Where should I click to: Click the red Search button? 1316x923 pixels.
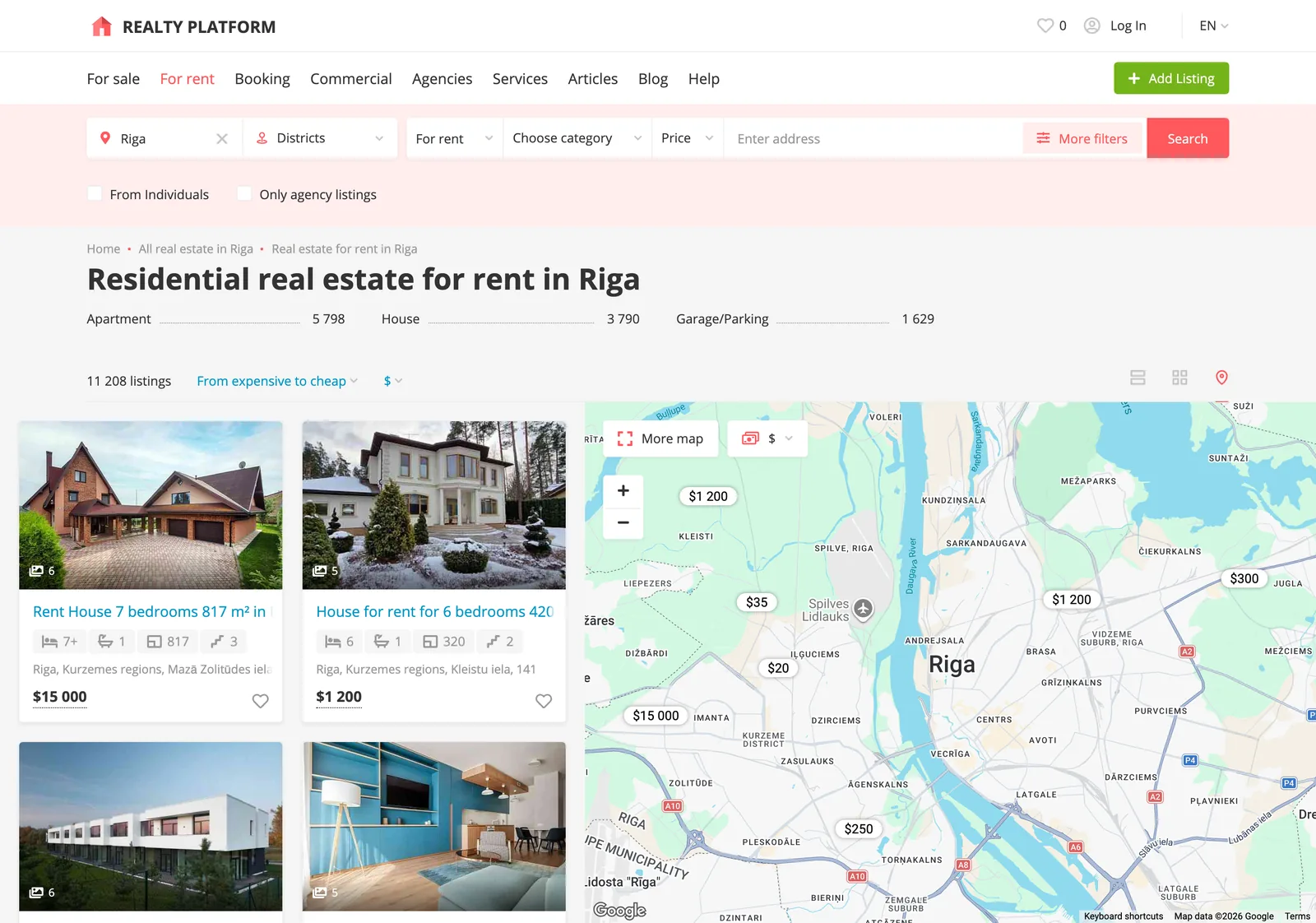(x=1188, y=138)
